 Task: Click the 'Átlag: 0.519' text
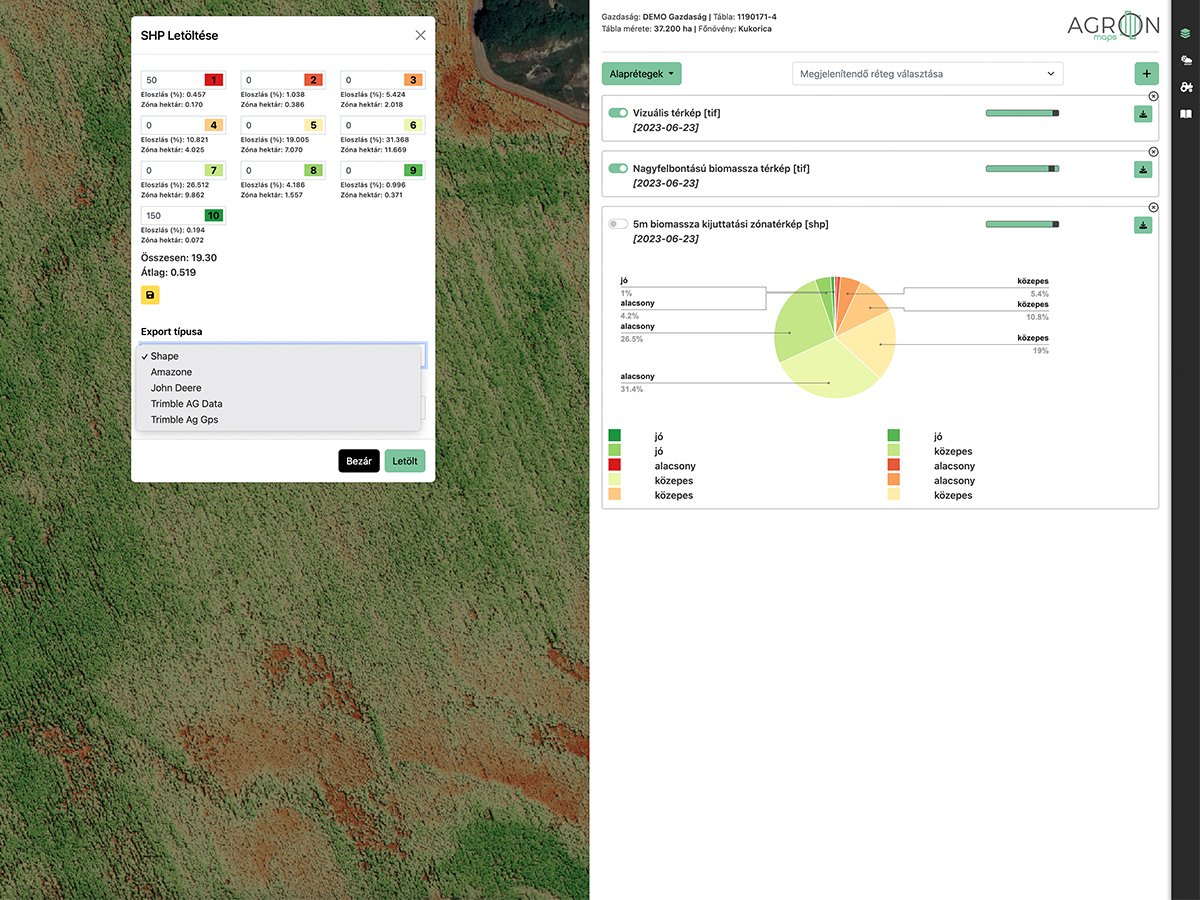click(168, 272)
